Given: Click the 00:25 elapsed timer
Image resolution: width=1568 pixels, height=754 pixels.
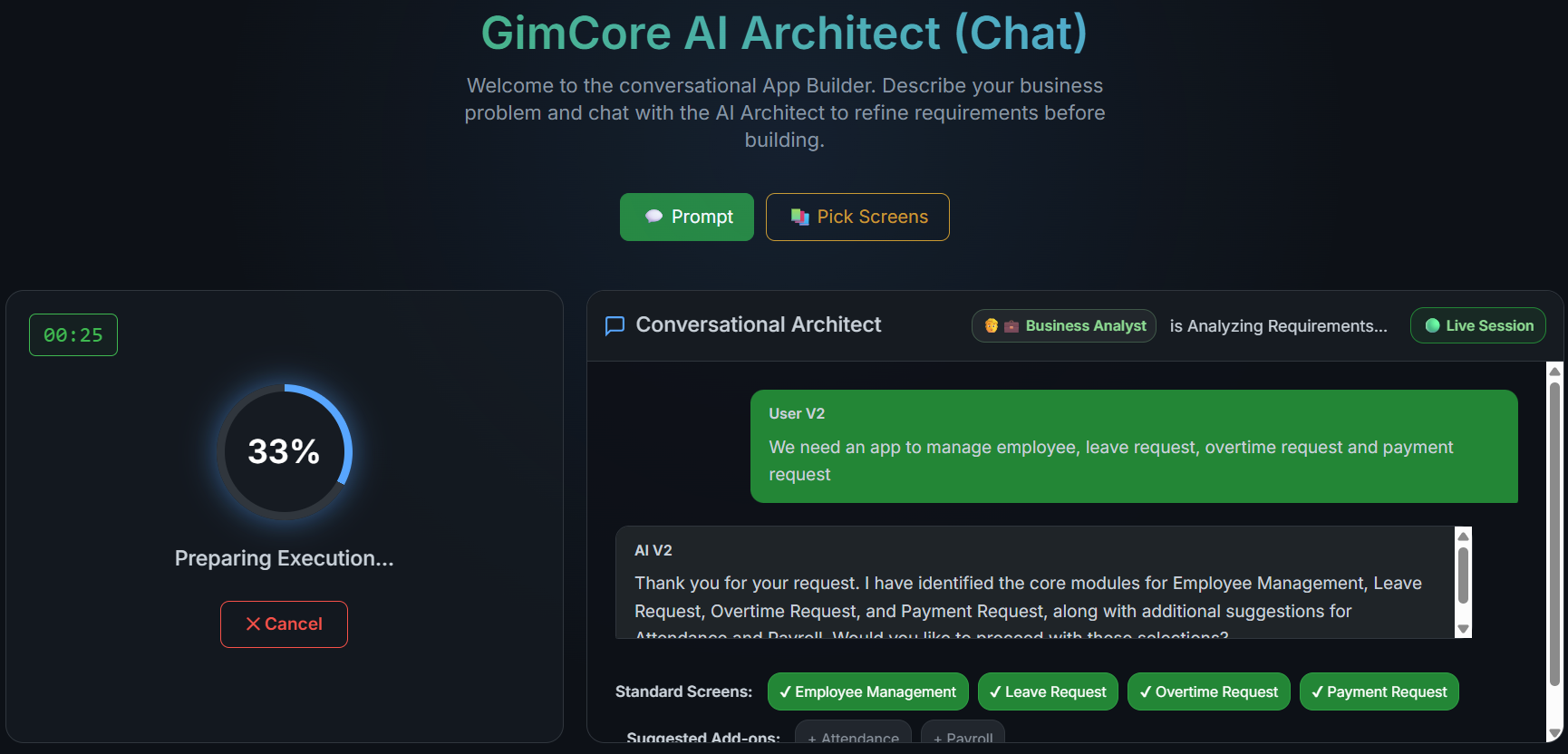Looking at the screenshot, I should (x=73, y=335).
